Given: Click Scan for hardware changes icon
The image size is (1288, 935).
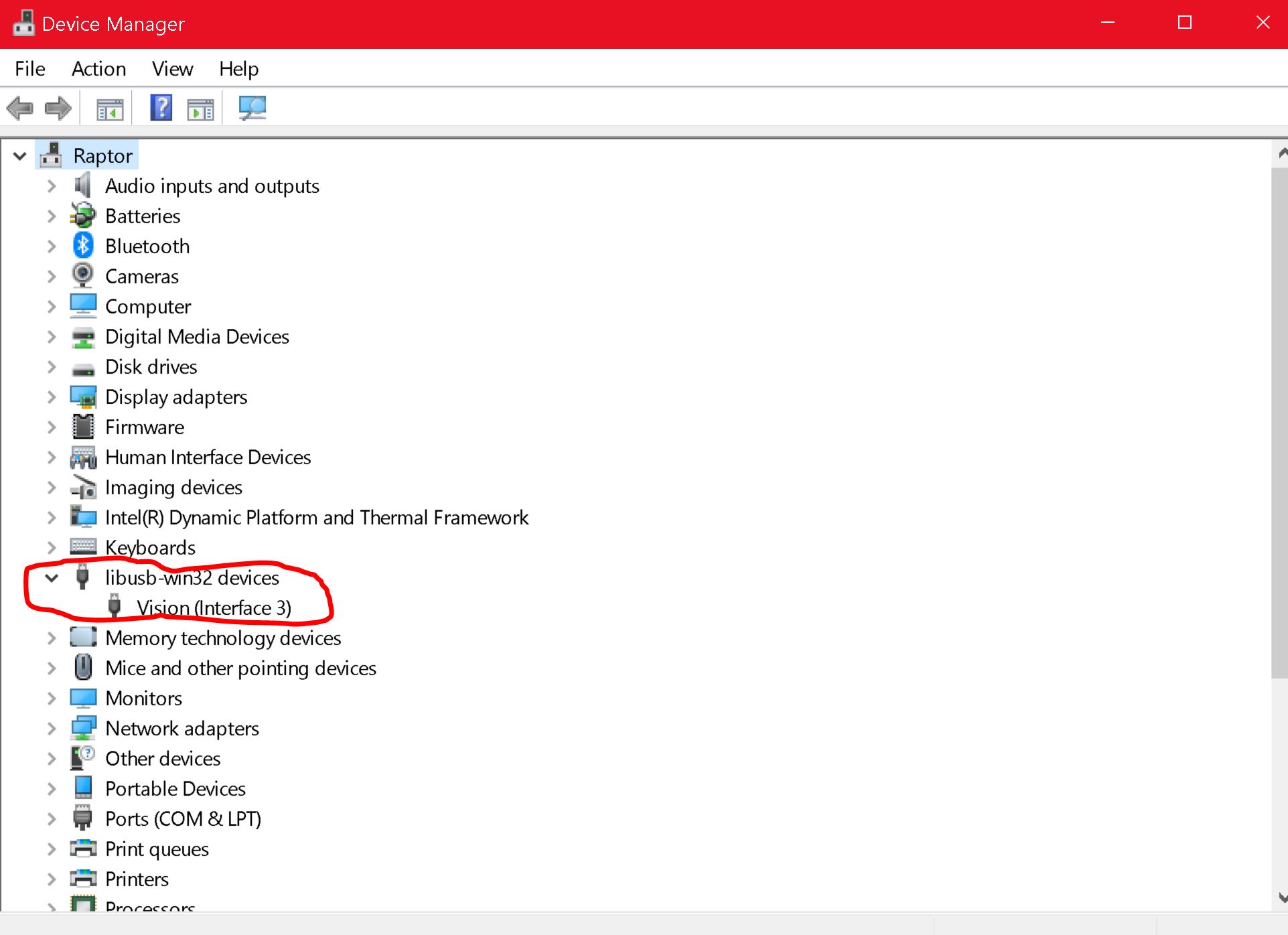Looking at the screenshot, I should pyautogui.click(x=253, y=108).
